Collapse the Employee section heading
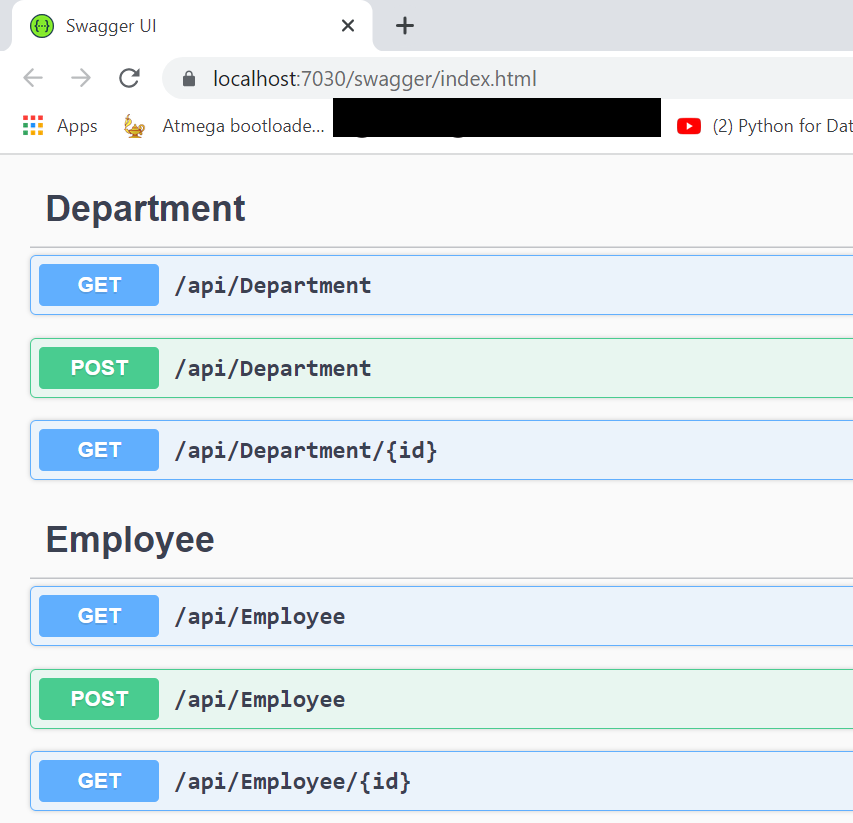This screenshot has width=853, height=823. [130, 540]
